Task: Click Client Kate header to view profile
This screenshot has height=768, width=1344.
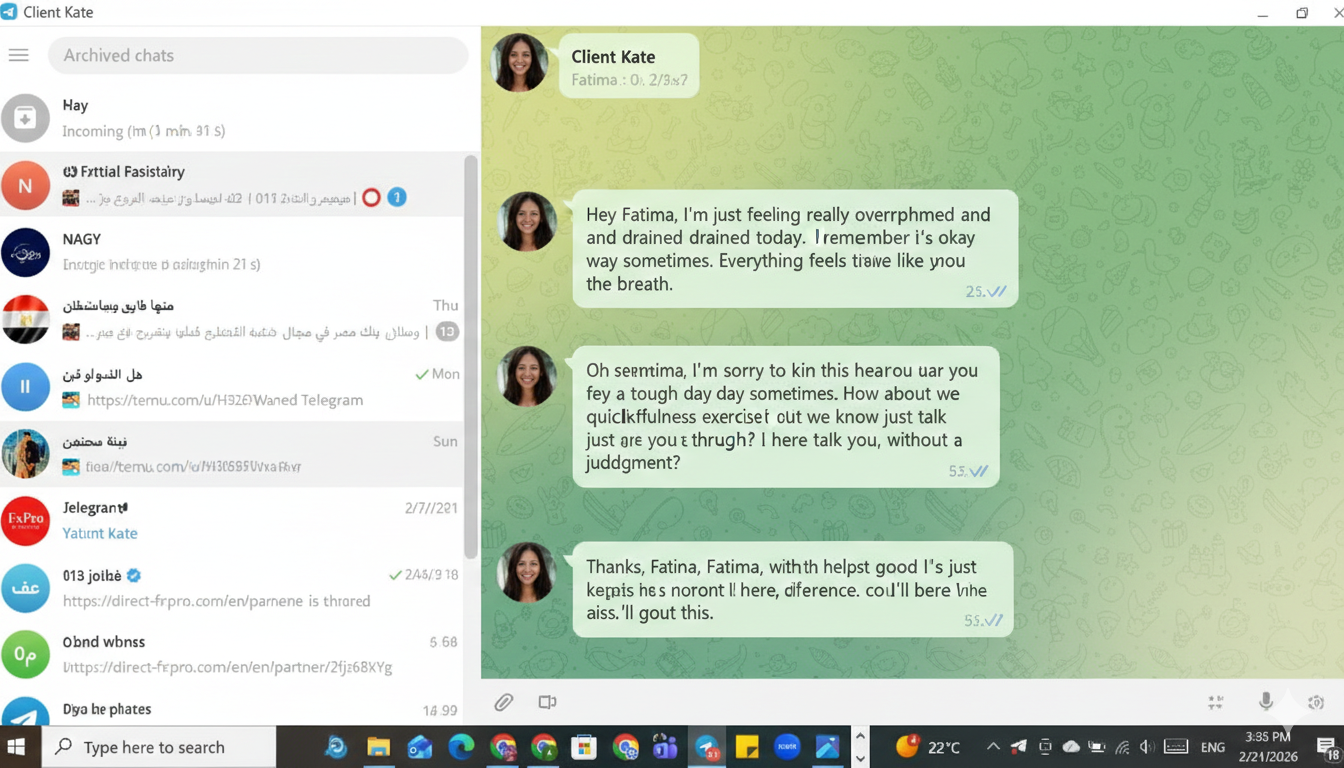Action: [x=613, y=57]
